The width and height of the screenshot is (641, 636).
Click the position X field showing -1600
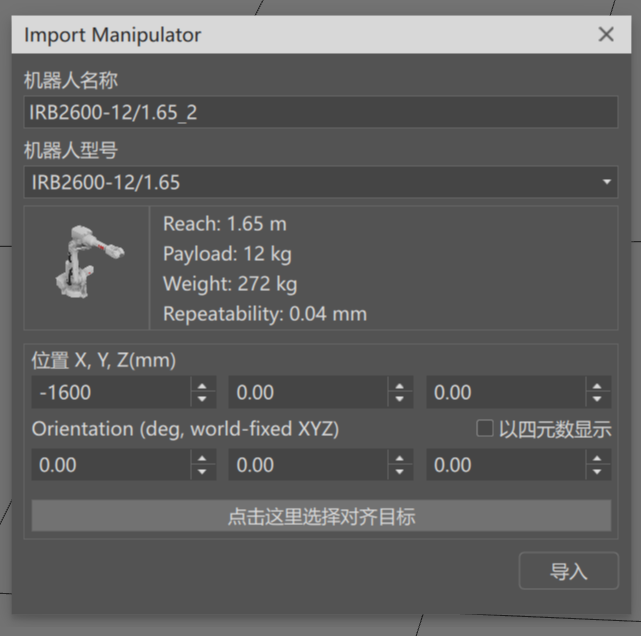111,392
